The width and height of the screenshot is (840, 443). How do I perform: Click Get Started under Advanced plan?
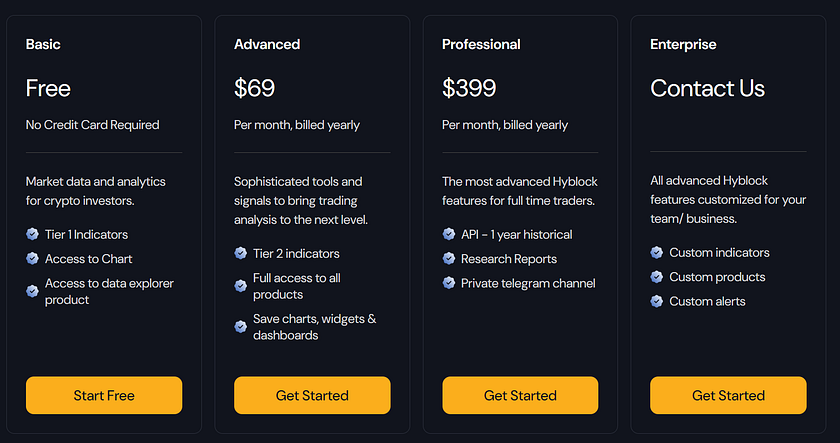pos(312,395)
